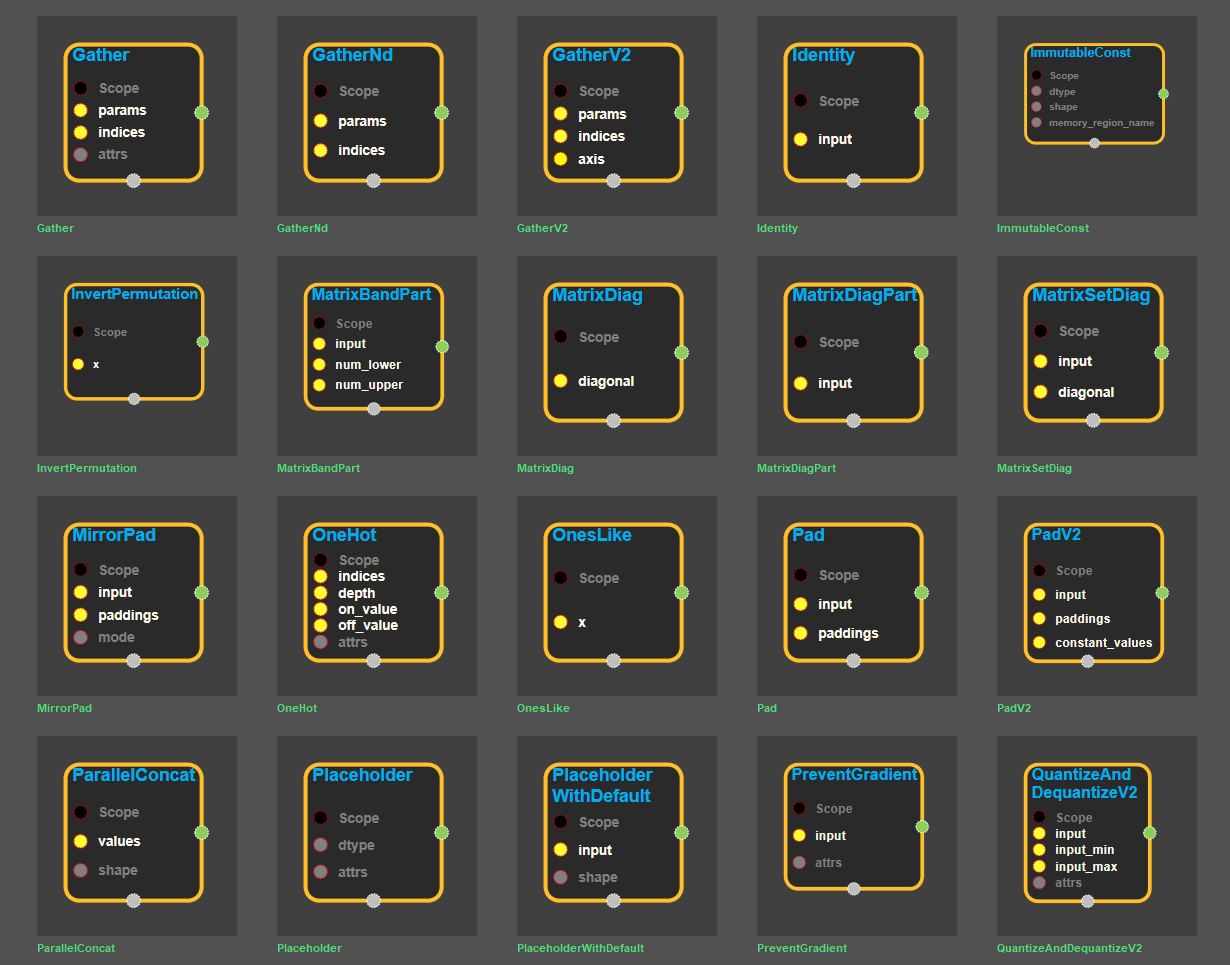Click the bottom gray port of Pad node
Screen dimensions: 1230x965
pos(853,660)
